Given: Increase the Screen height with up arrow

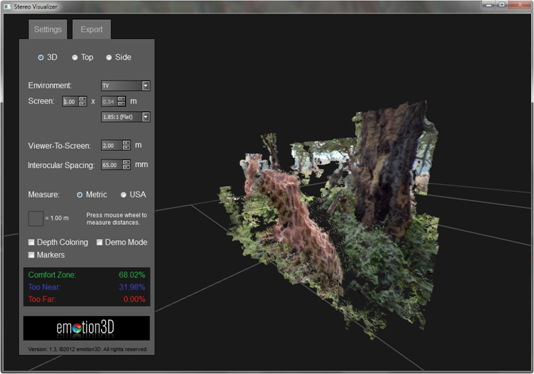Looking at the screenshot, I should pyautogui.click(x=122, y=99).
